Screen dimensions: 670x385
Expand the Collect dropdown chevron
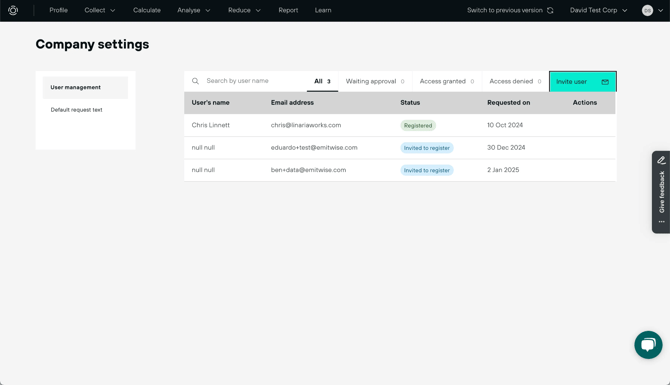(x=113, y=10)
